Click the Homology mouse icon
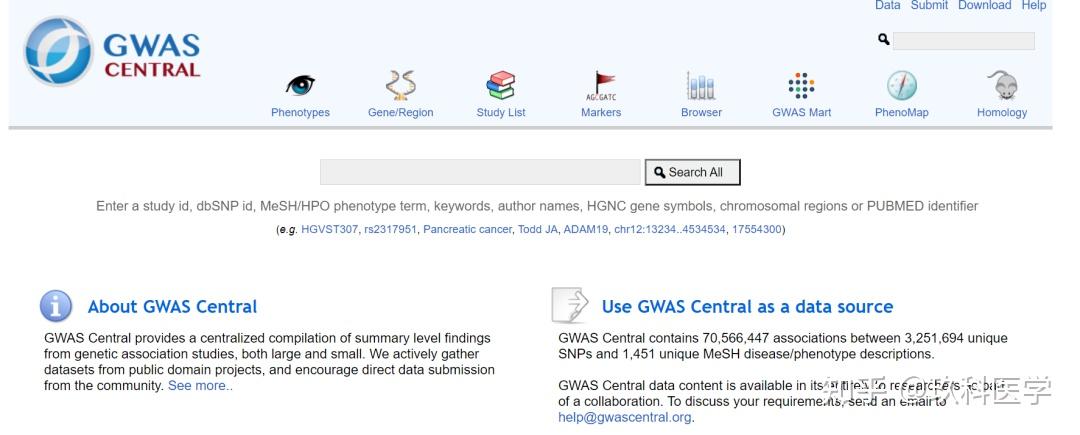 pos(1002,86)
